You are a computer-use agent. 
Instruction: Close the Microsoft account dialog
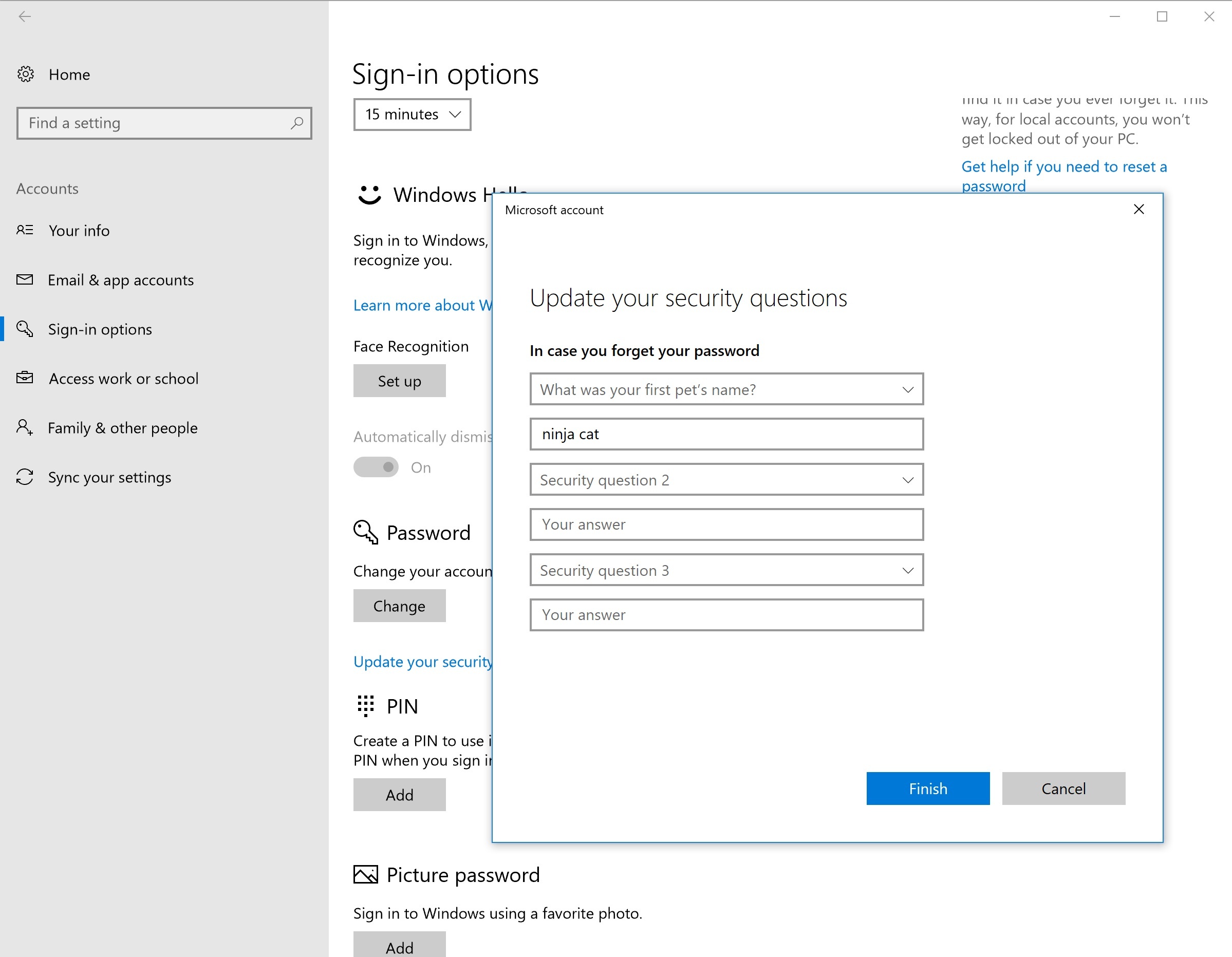tap(1138, 210)
